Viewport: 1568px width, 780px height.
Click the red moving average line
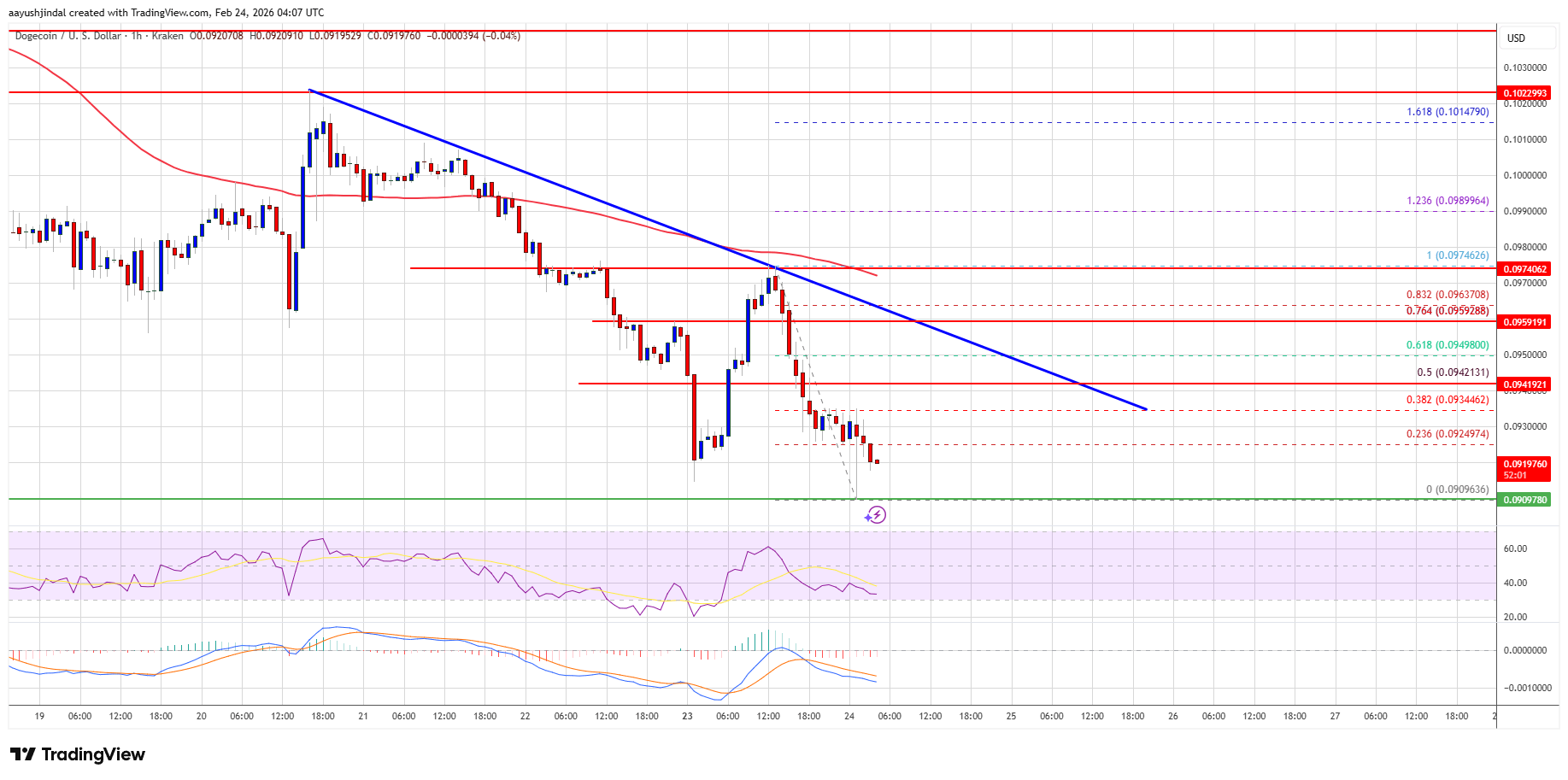point(598,210)
